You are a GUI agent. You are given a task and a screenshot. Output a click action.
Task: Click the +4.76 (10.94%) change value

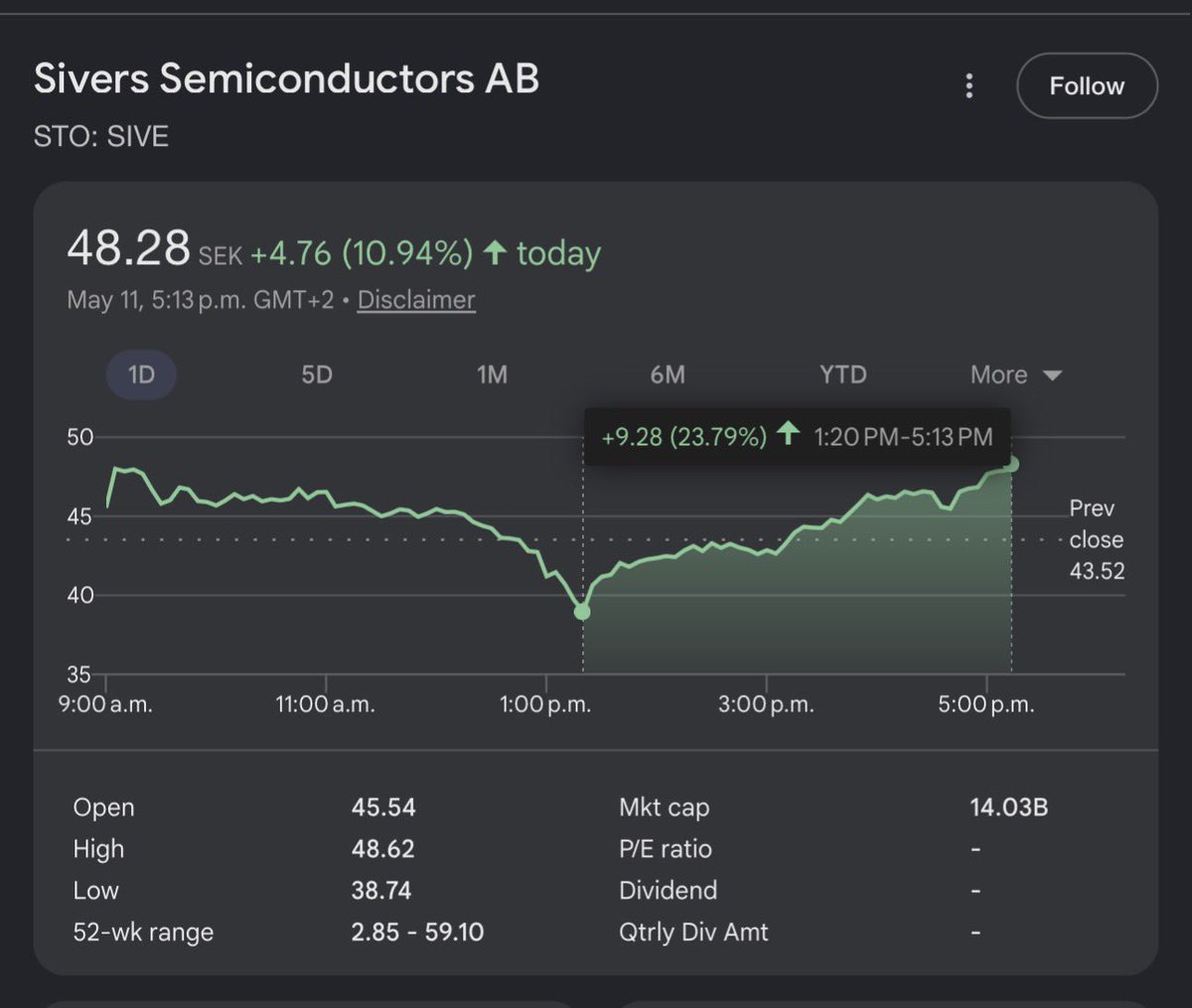point(362,253)
